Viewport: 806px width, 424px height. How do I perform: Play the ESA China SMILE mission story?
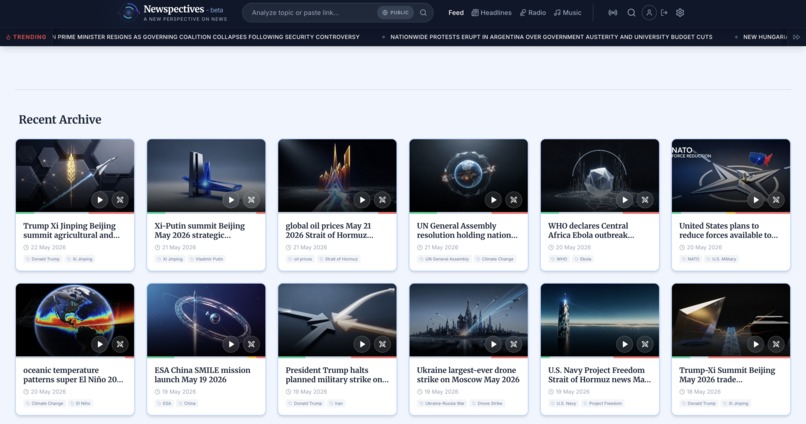point(231,344)
